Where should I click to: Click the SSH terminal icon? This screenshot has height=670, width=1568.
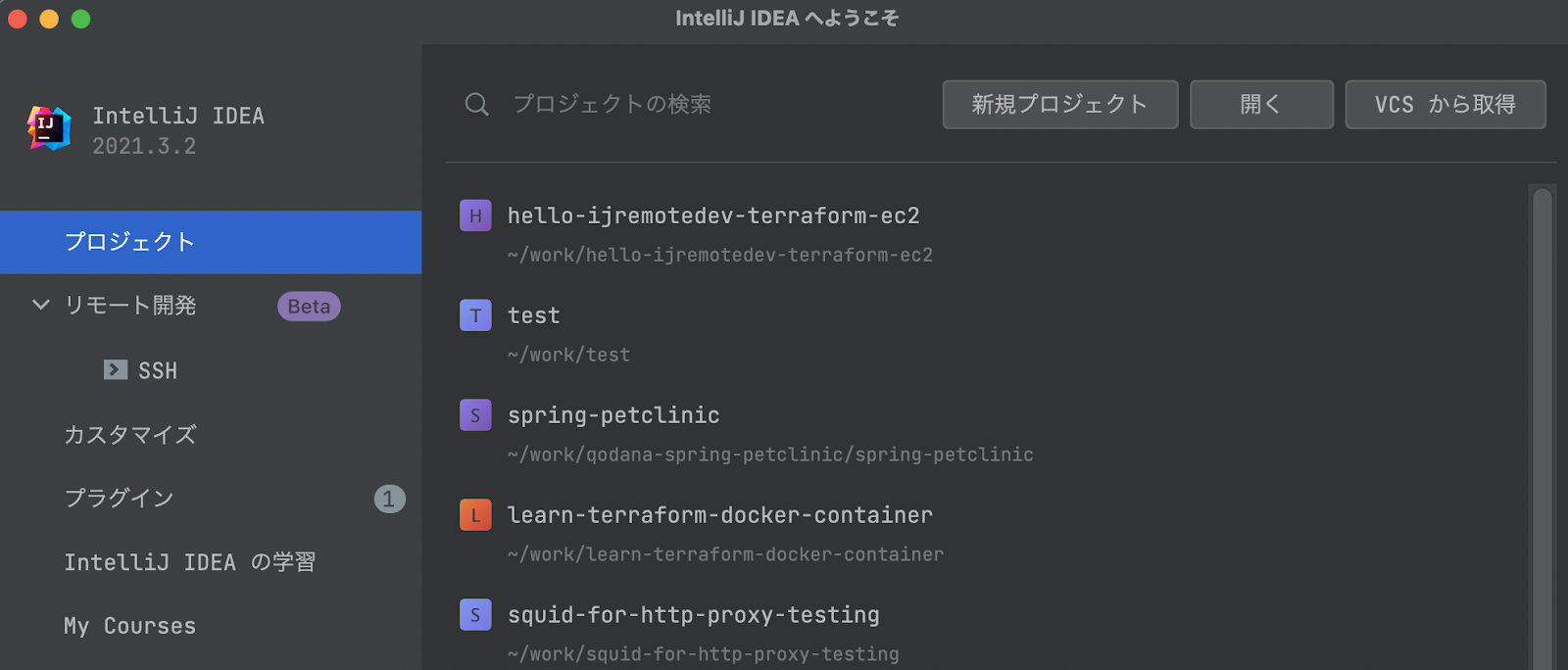click(116, 369)
